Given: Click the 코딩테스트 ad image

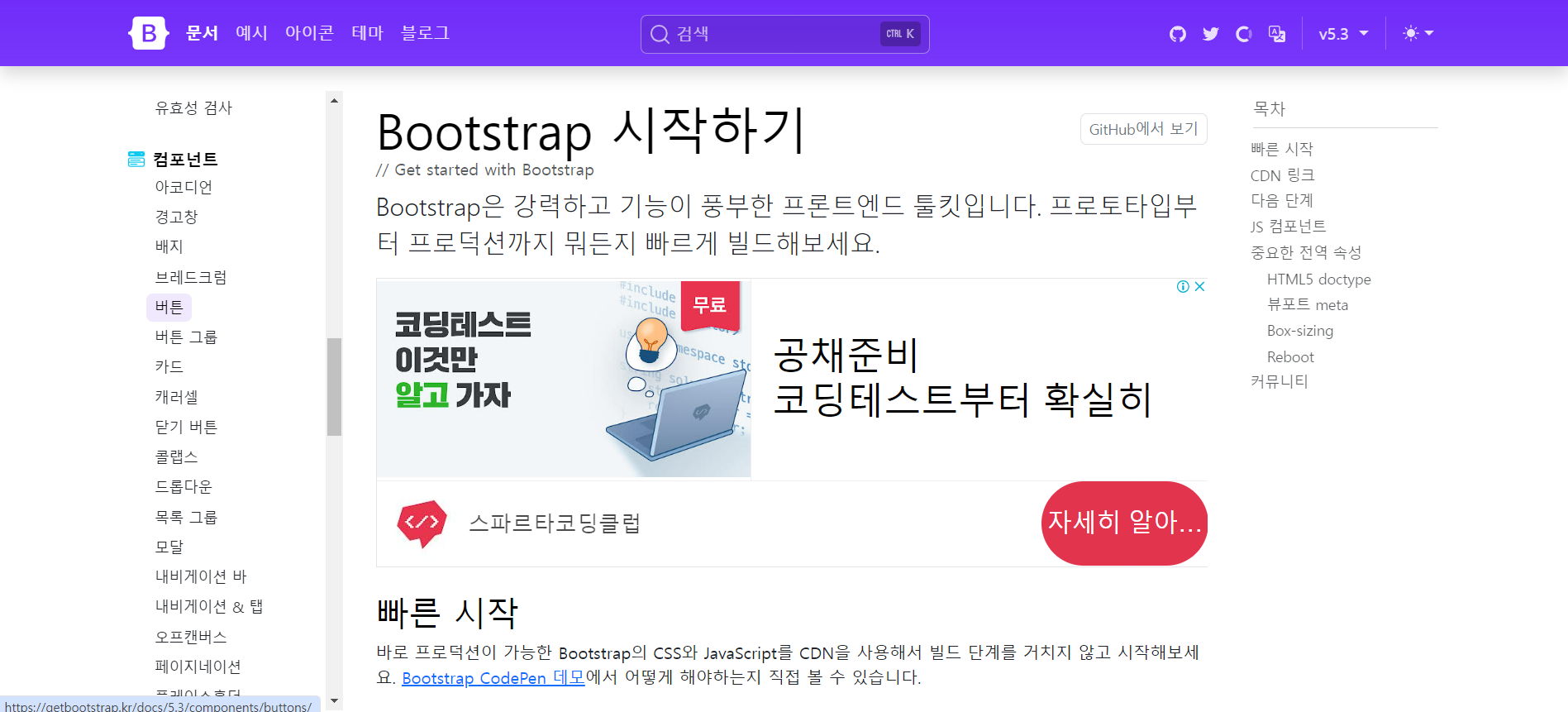Looking at the screenshot, I should pyautogui.click(x=564, y=378).
